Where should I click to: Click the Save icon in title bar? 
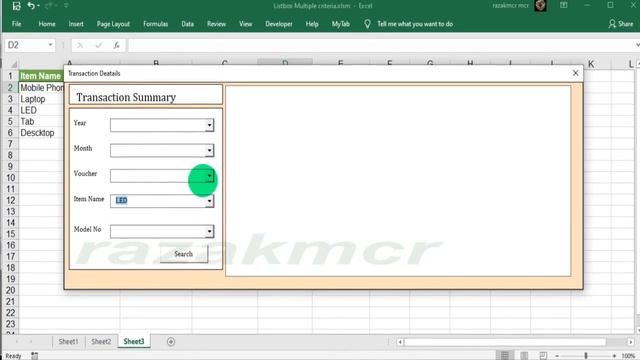pyautogui.click(x=16, y=6)
